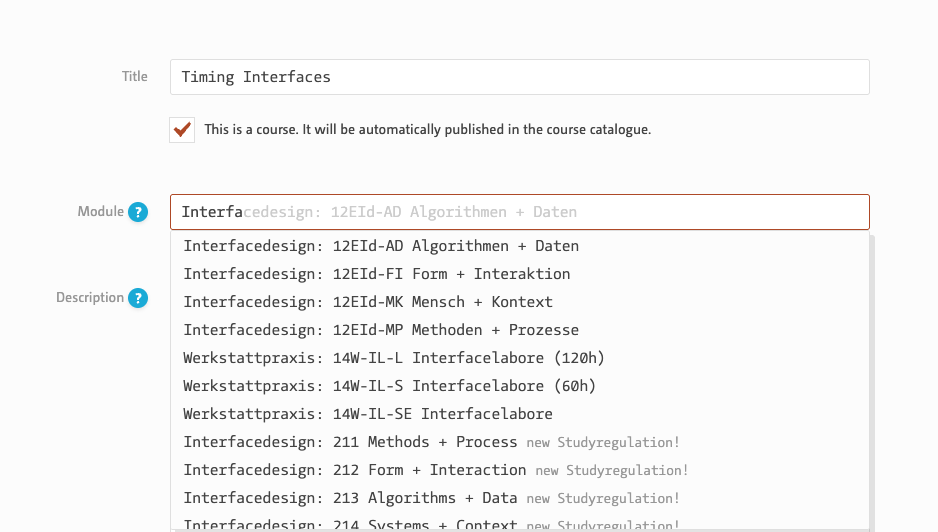Select 12EId-AD Algorithmen + Daten option
This screenshot has height=532, width=938.
(x=519, y=246)
